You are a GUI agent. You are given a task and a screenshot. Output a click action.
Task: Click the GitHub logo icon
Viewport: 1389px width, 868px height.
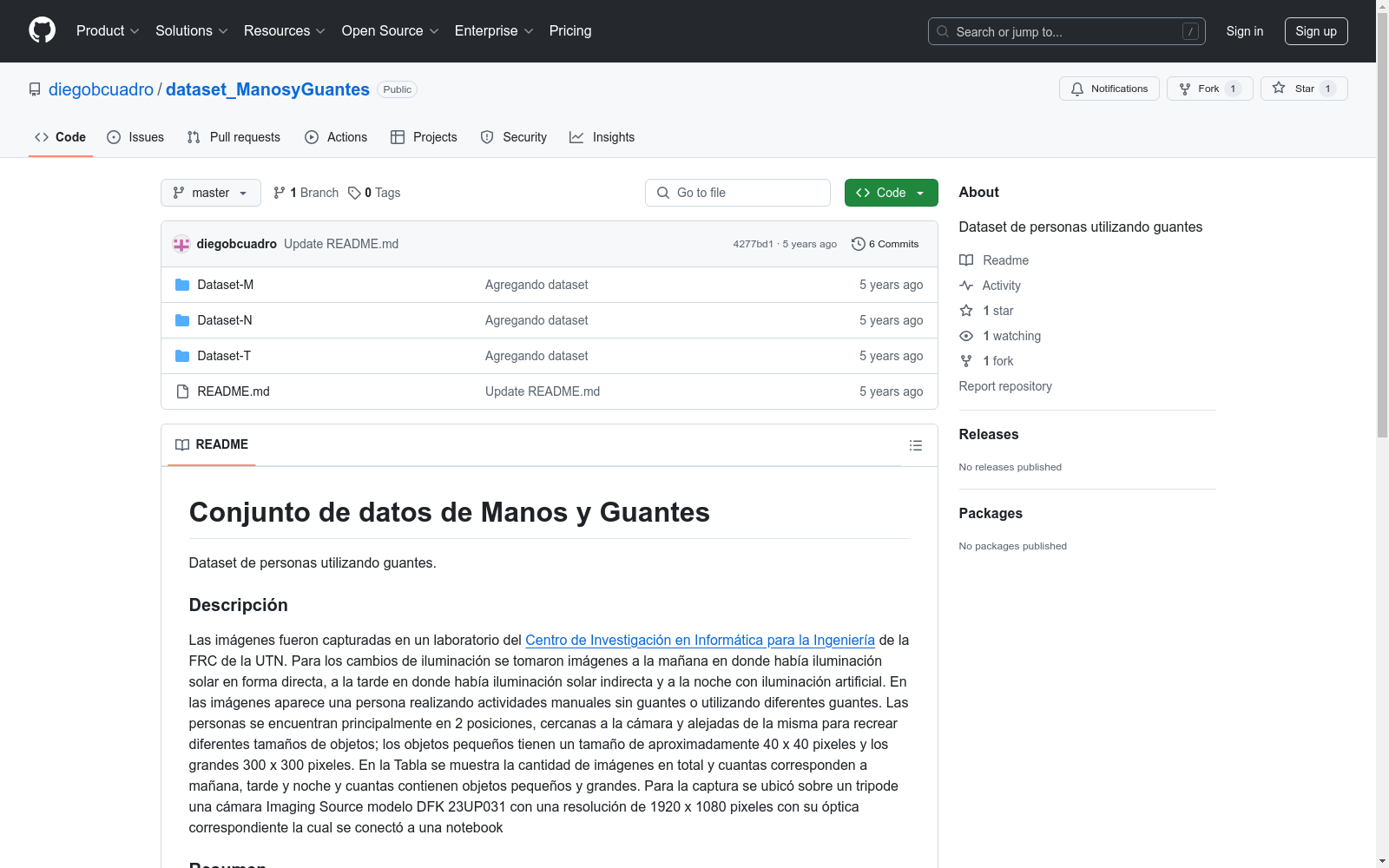tap(42, 30)
